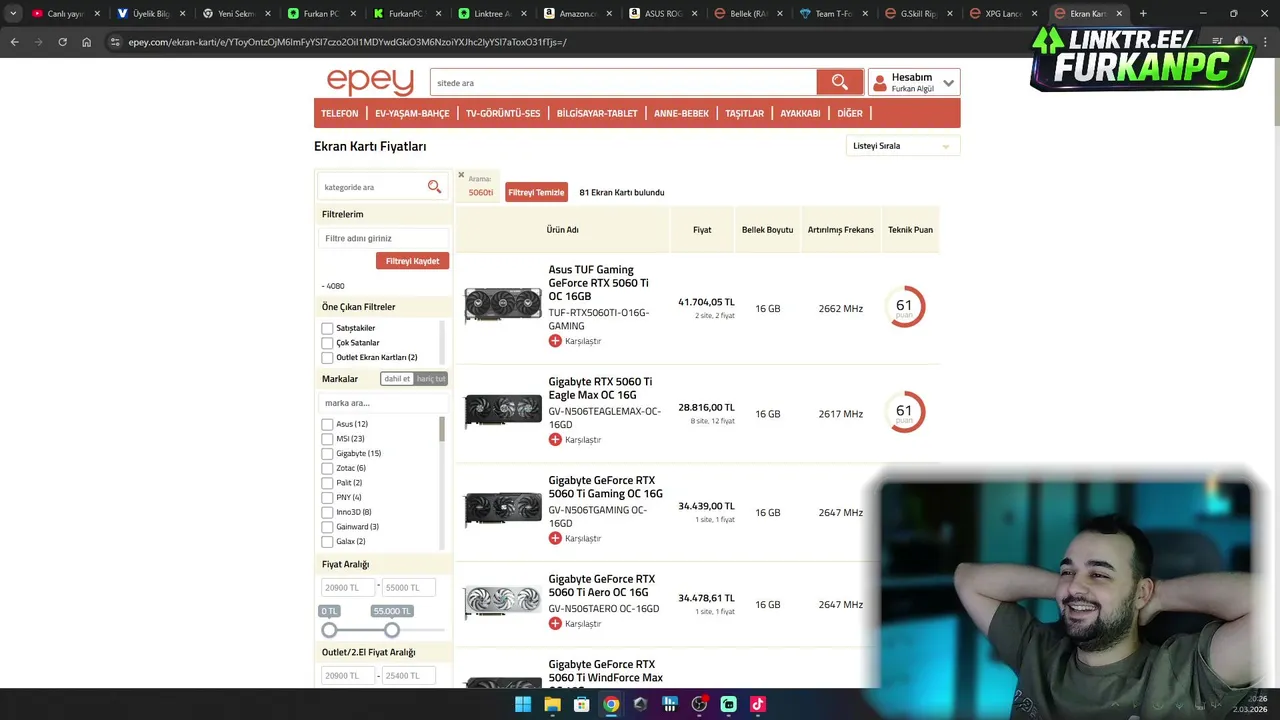Click the 61 score circle for Gigabyte Eagle Max

point(904,412)
